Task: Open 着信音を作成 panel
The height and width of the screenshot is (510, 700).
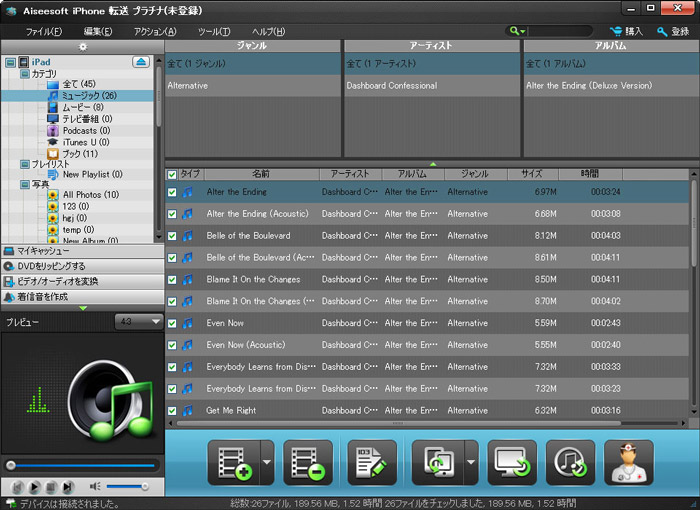Action: click(x=83, y=297)
